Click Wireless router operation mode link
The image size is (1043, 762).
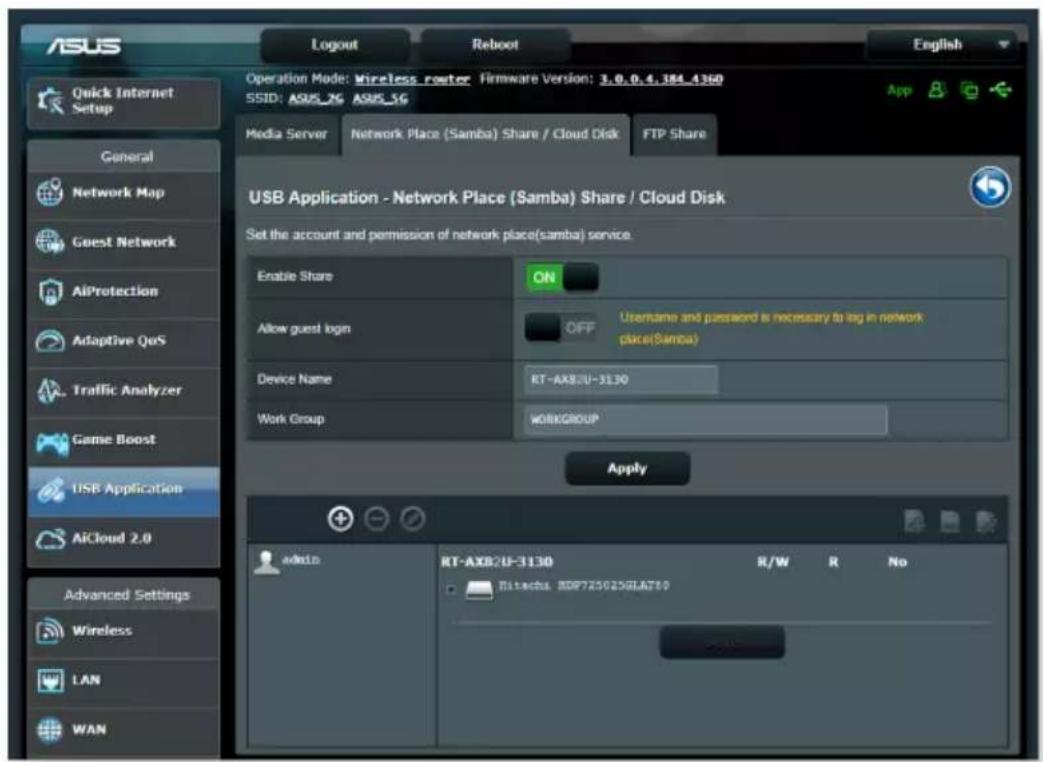[x=412, y=79]
